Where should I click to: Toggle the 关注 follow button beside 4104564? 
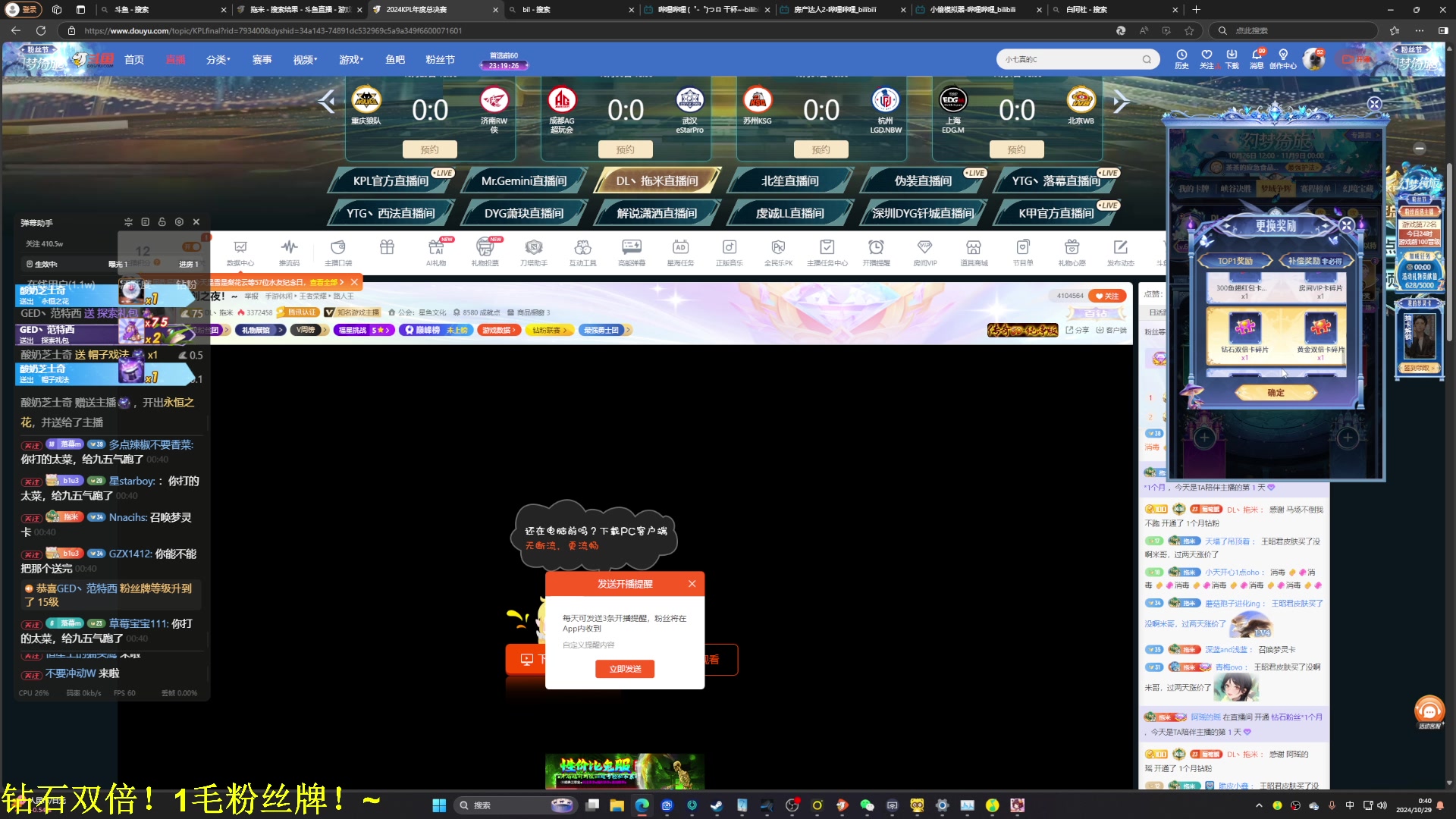1107,296
